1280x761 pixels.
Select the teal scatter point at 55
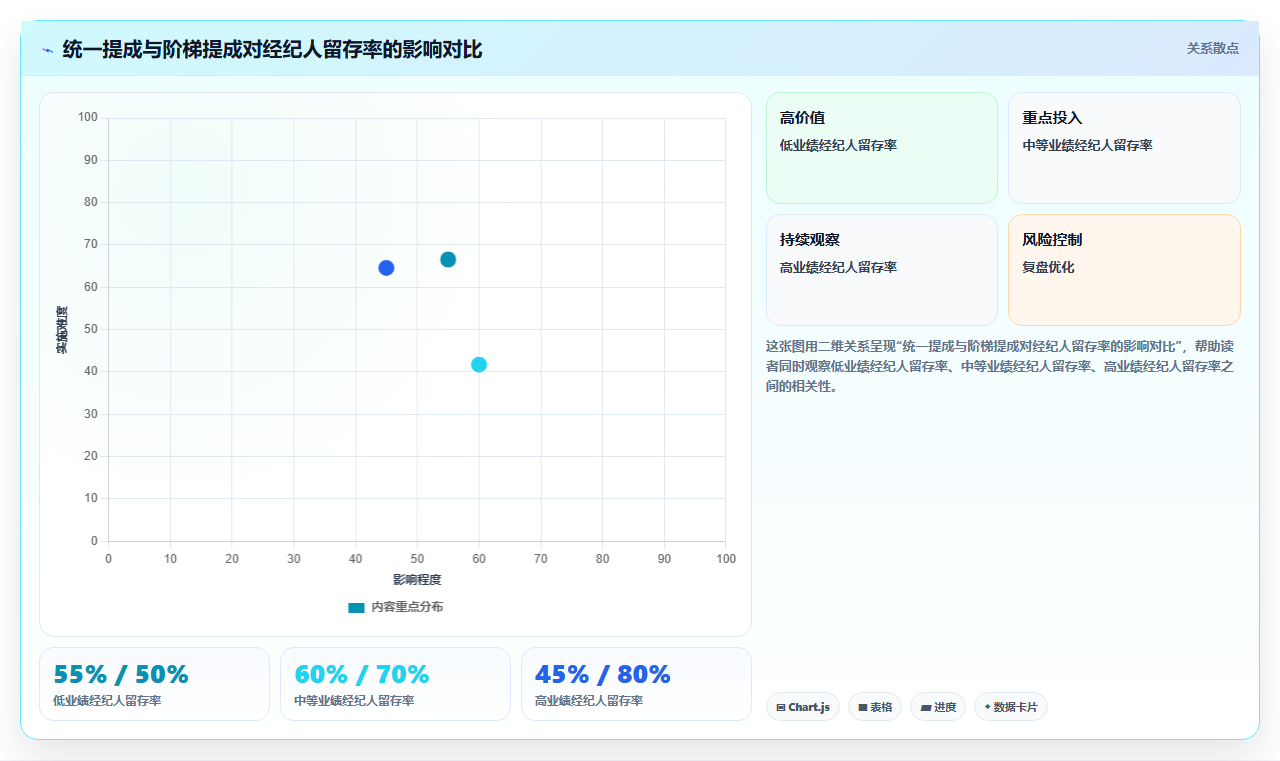click(x=448, y=260)
